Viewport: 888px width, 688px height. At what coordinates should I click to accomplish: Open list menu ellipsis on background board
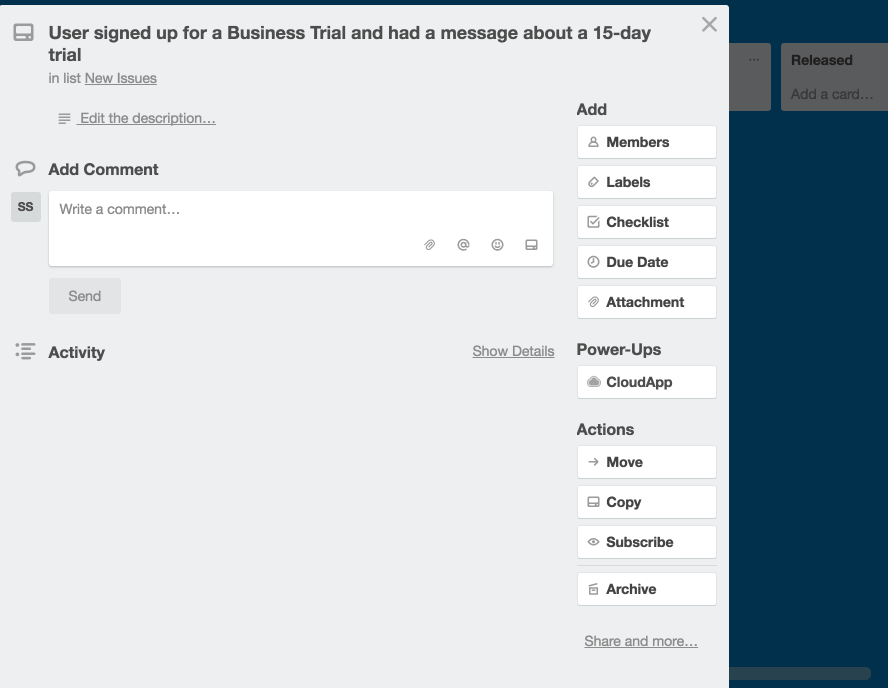(x=754, y=59)
